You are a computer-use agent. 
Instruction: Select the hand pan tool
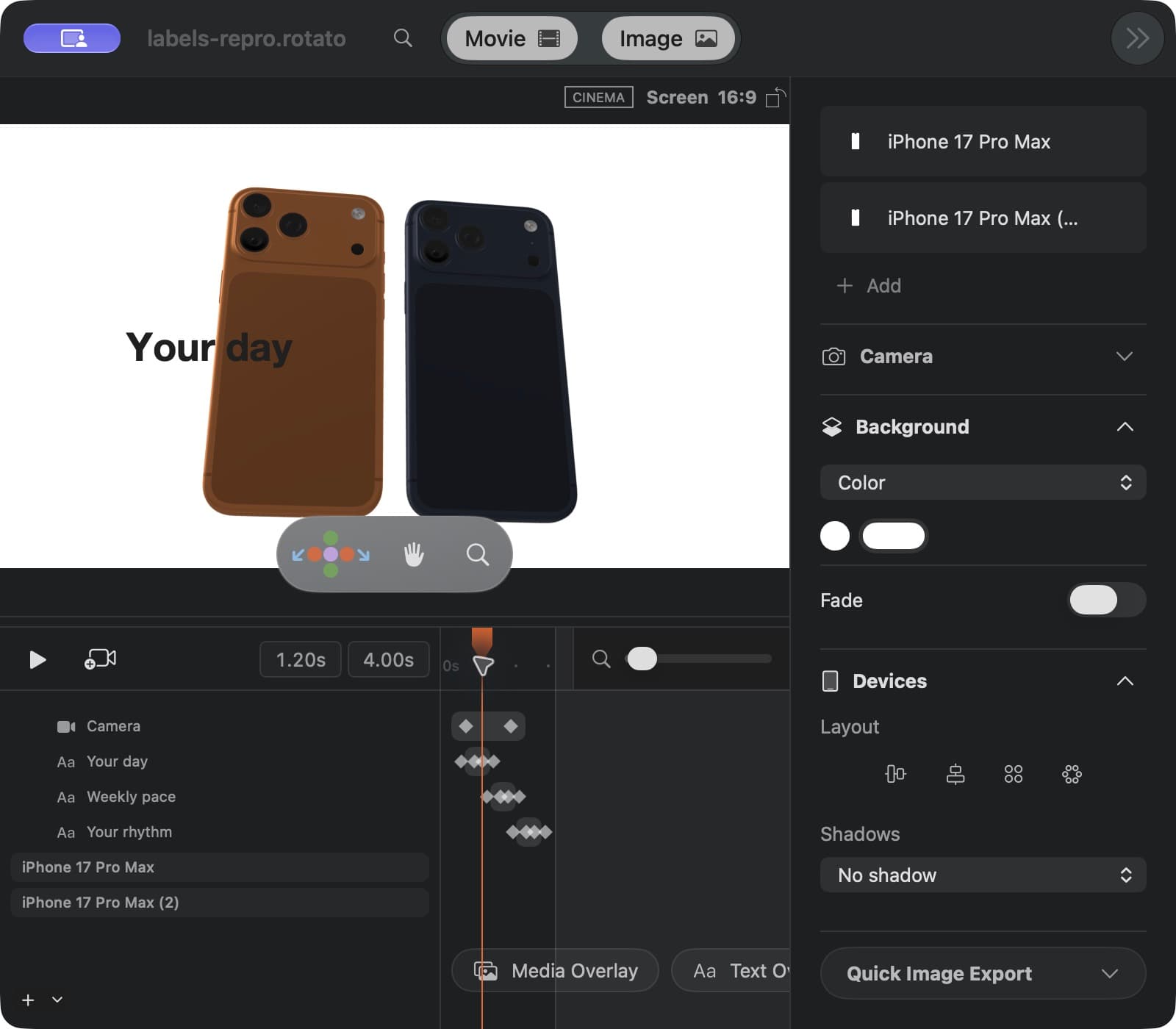(x=414, y=554)
